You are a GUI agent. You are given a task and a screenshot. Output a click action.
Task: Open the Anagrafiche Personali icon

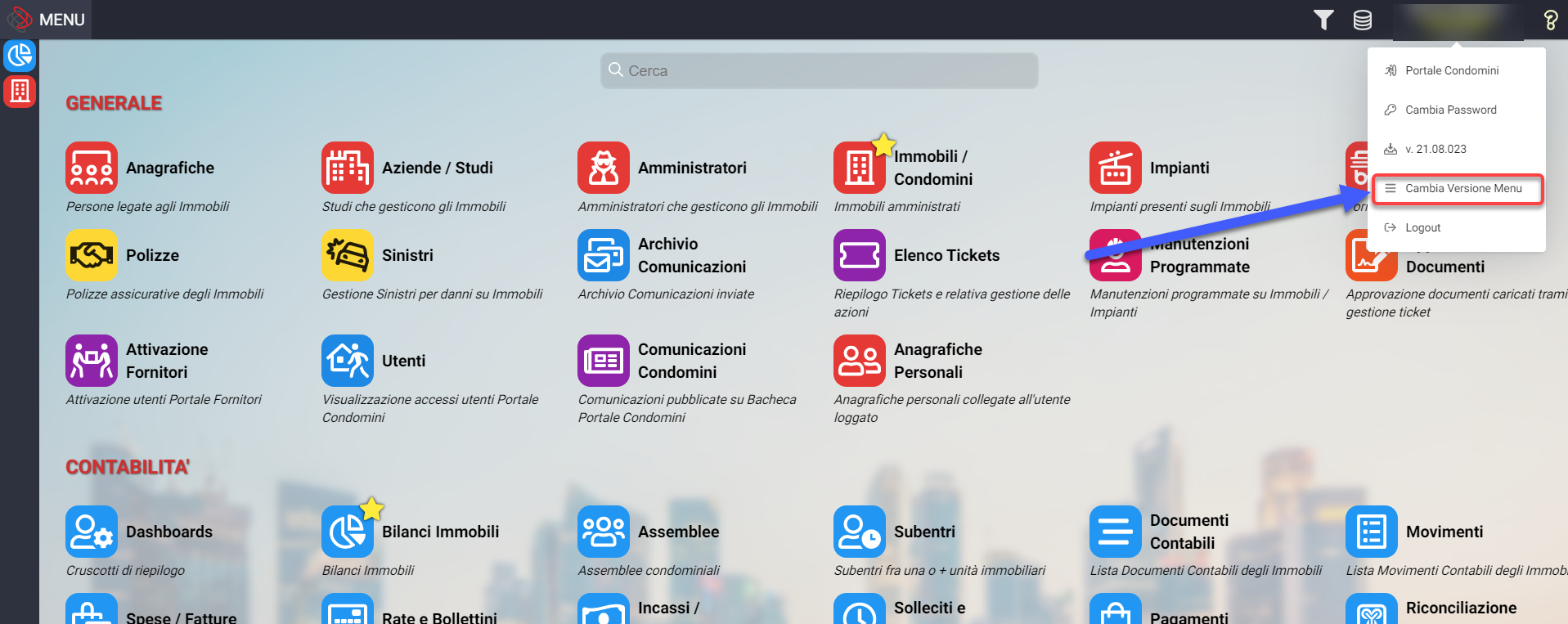860,361
